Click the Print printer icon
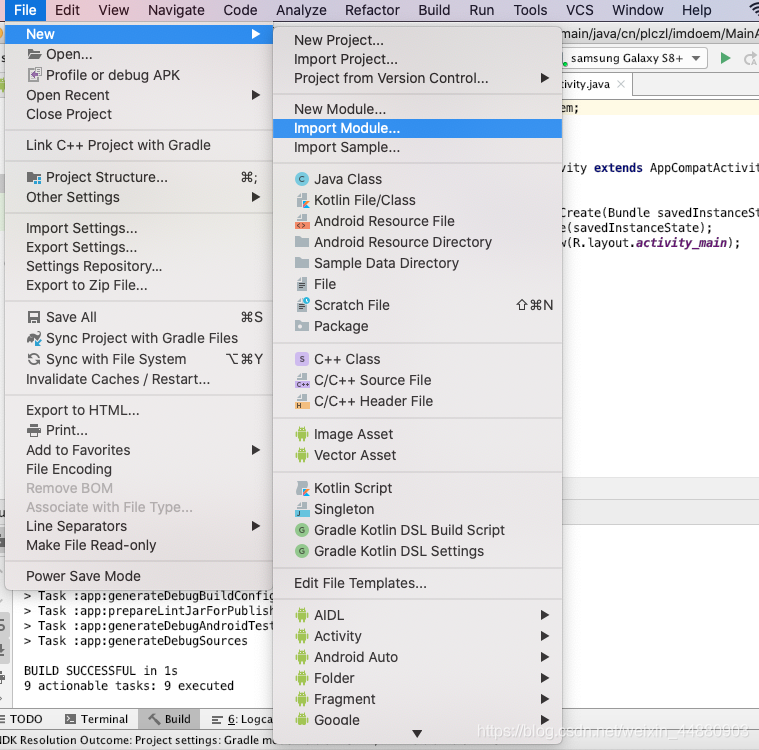 [34, 430]
